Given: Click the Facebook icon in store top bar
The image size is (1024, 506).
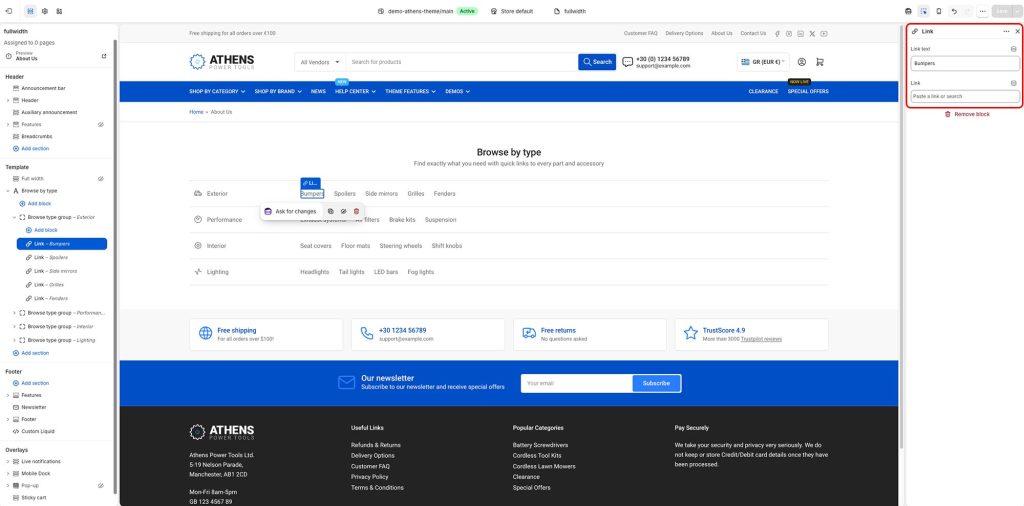Looking at the screenshot, I should 777,33.
